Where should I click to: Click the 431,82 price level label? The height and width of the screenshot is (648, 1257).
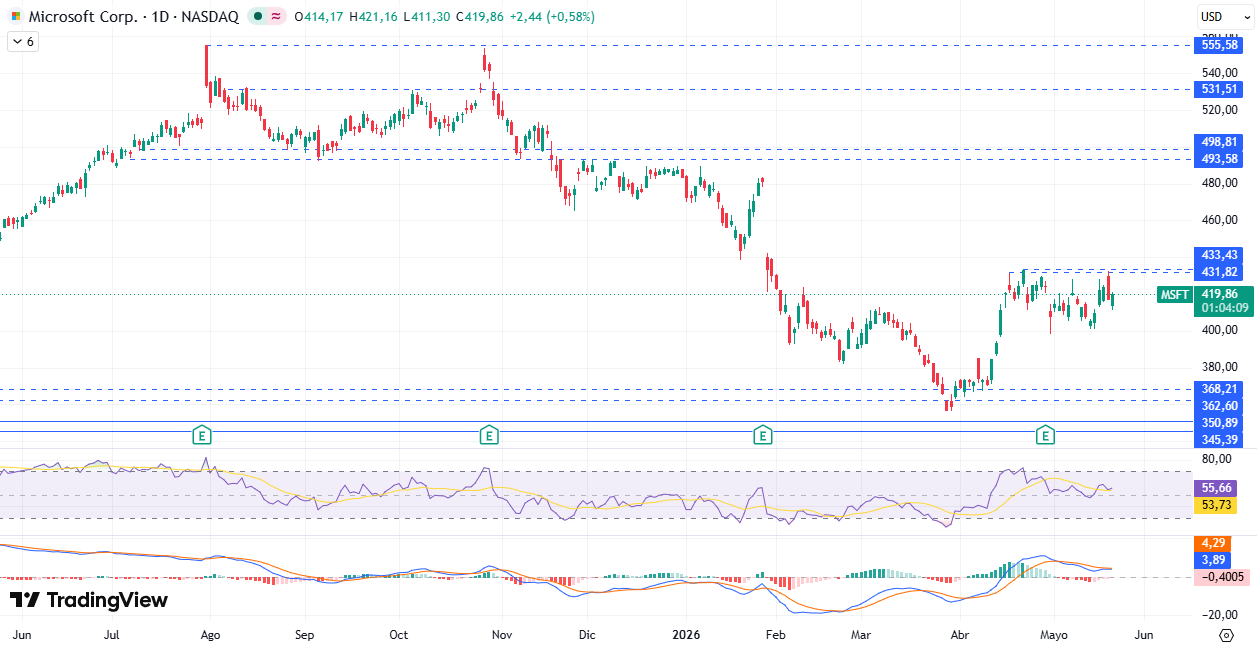(1220, 272)
